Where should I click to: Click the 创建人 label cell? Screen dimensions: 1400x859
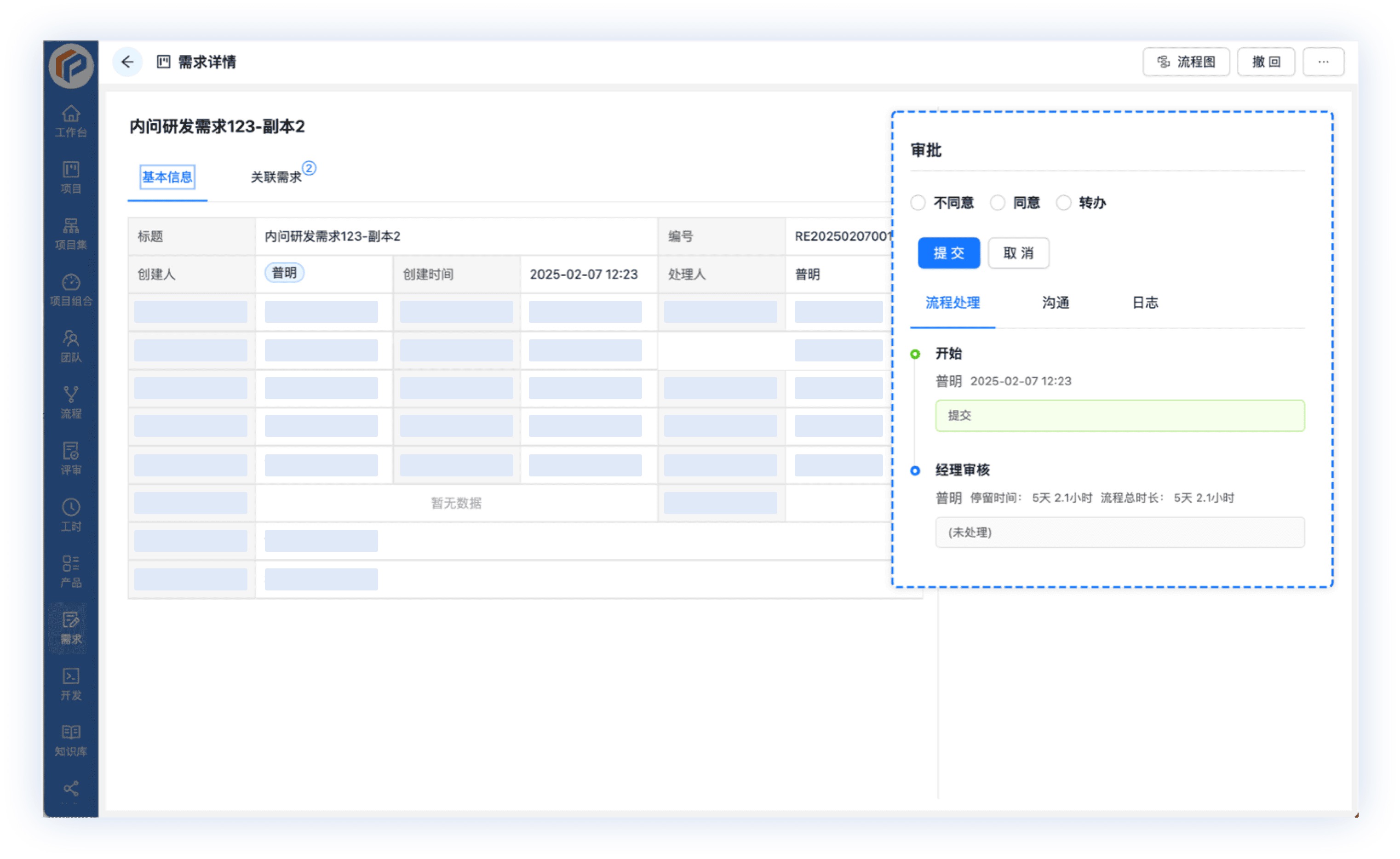[x=192, y=275]
